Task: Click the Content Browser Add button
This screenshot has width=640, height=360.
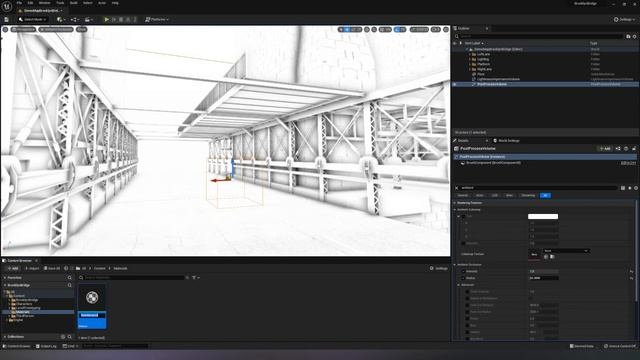Action: pos(13,268)
